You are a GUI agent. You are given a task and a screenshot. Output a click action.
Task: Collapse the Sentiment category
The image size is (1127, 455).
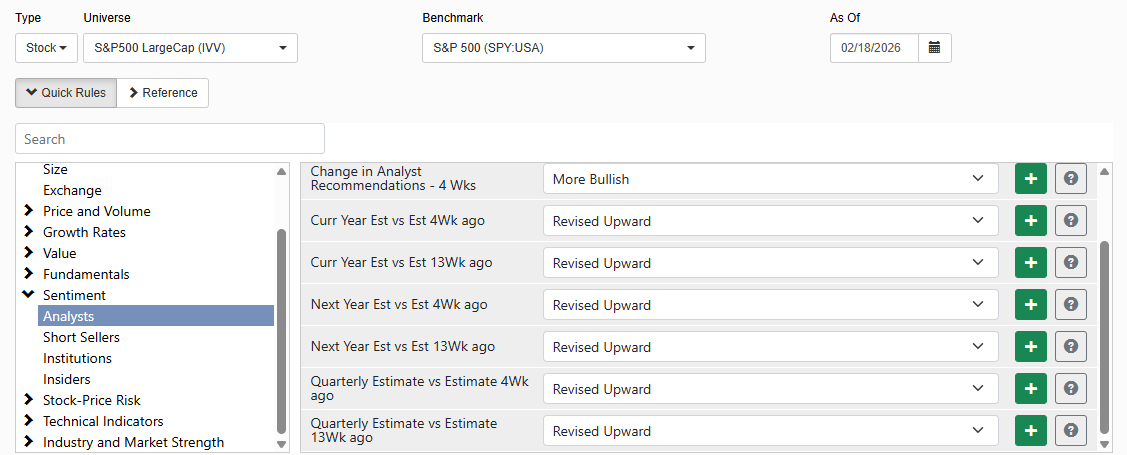29,295
